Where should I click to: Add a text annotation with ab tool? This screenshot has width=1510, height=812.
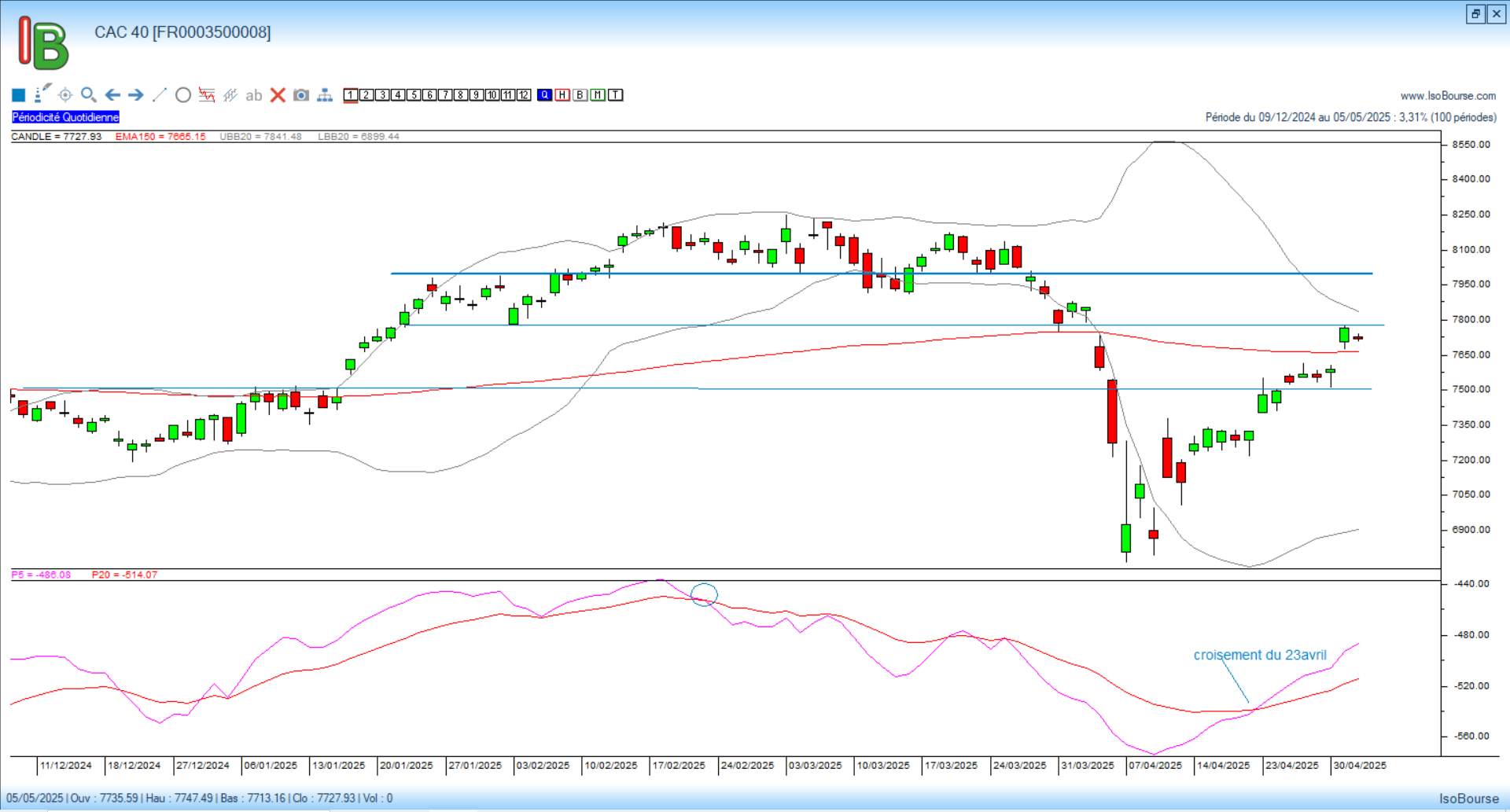pyautogui.click(x=253, y=95)
